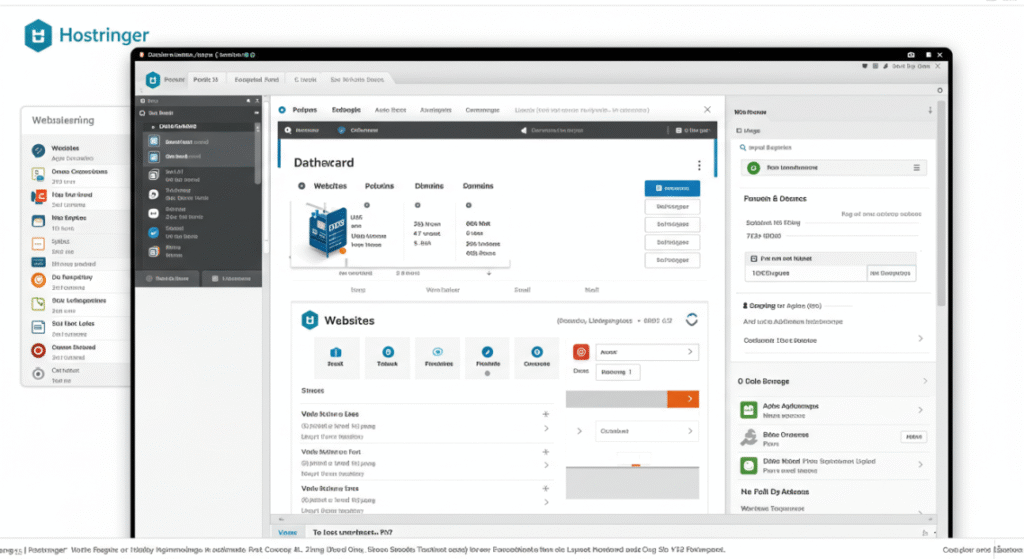Click the orange outlined box icon in the sidebar

pos(39,244)
